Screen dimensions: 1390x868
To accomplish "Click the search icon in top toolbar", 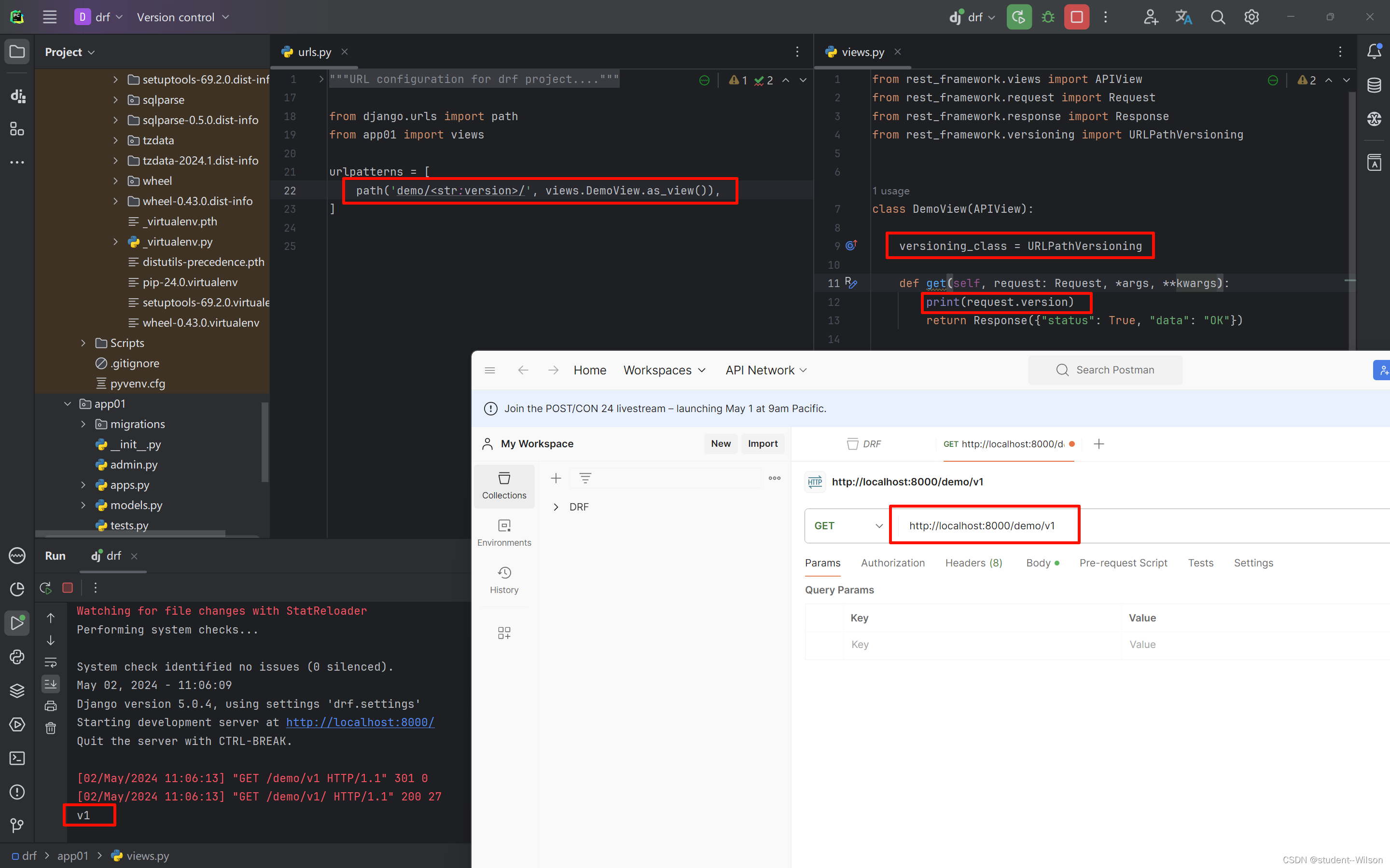I will pos(1218,17).
